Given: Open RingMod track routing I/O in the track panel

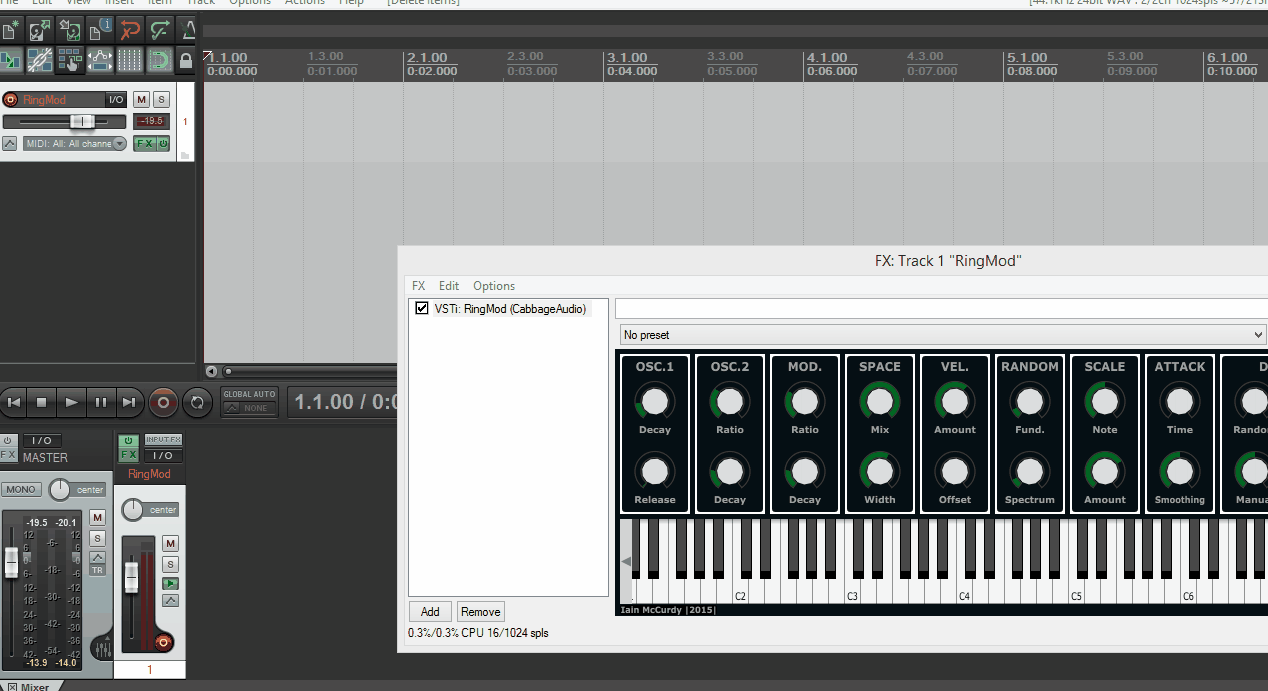Looking at the screenshot, I should coord(116,99).
